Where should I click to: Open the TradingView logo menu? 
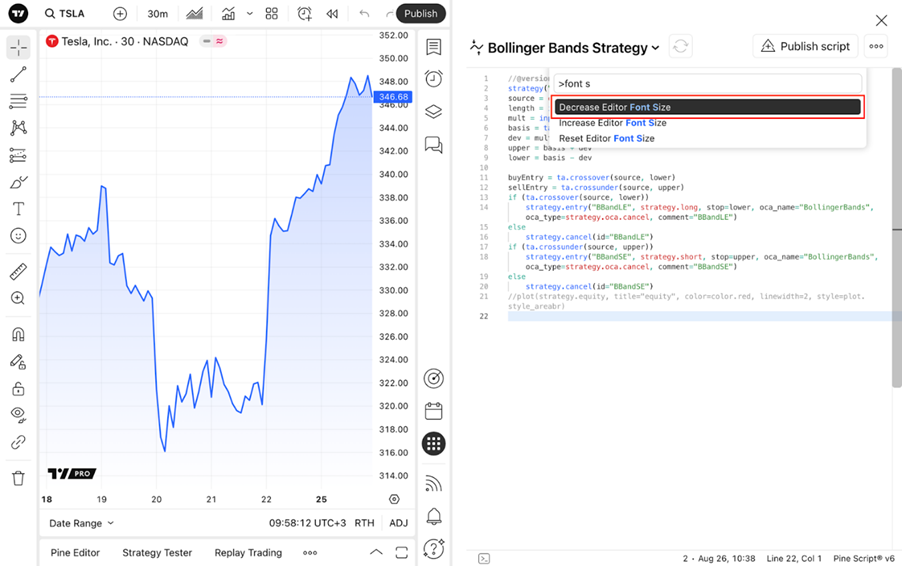coord(18,13)
